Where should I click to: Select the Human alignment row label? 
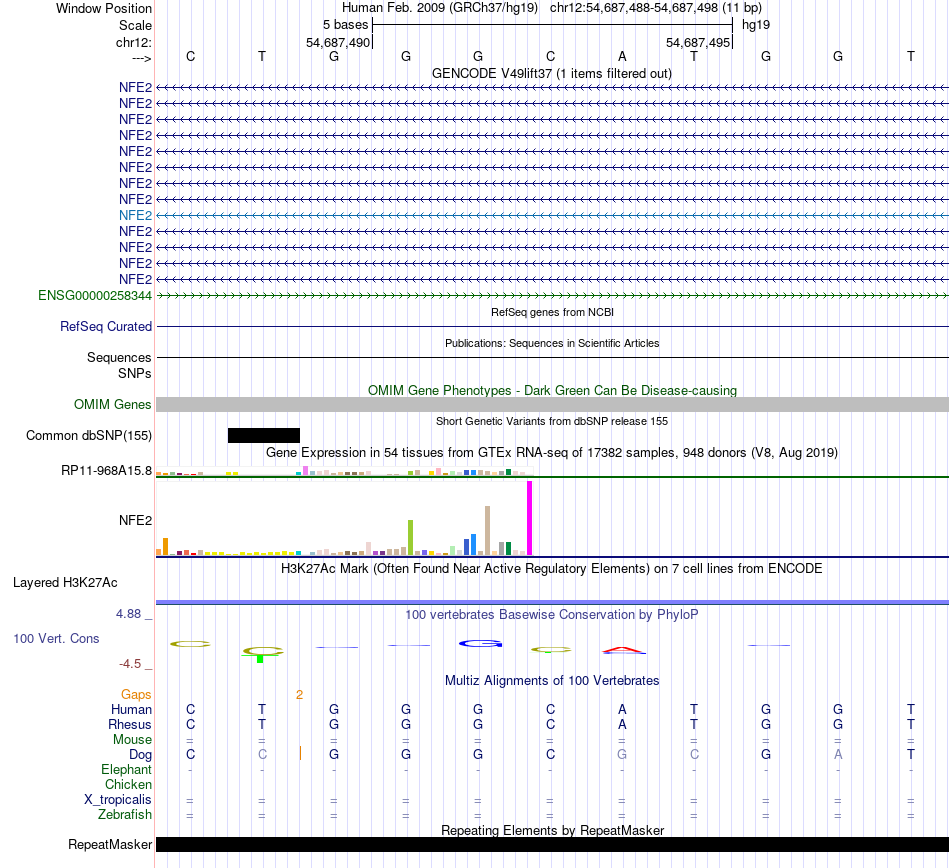[x=131, y=709]
